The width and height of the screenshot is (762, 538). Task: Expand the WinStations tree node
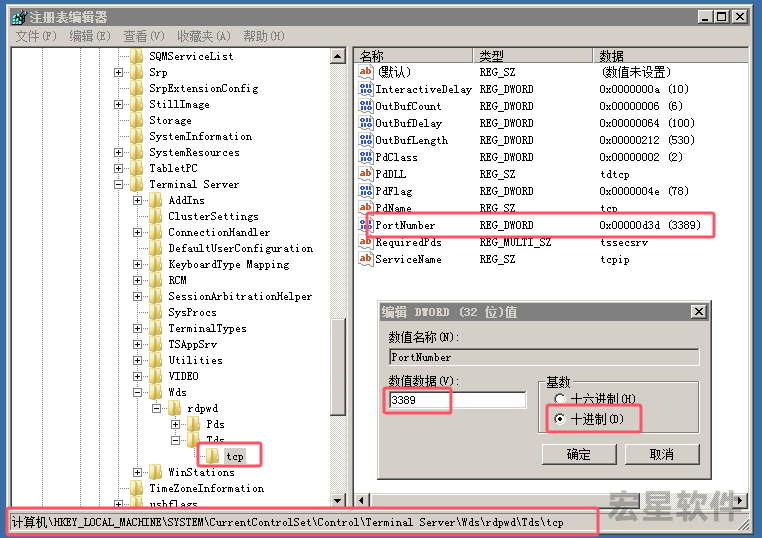click(x=138, y=472)
